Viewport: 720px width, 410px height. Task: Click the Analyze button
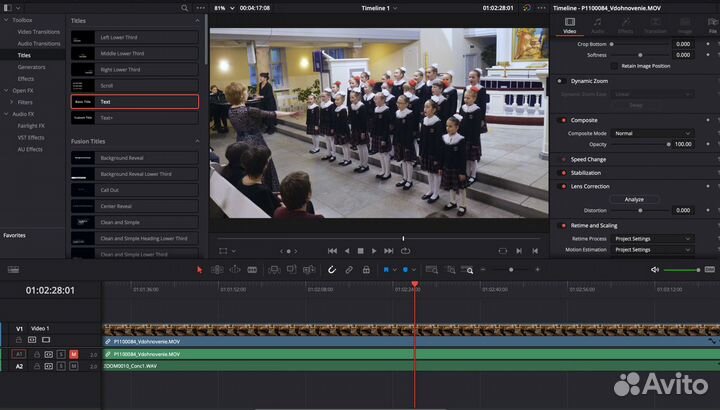[x=634, y=199]
